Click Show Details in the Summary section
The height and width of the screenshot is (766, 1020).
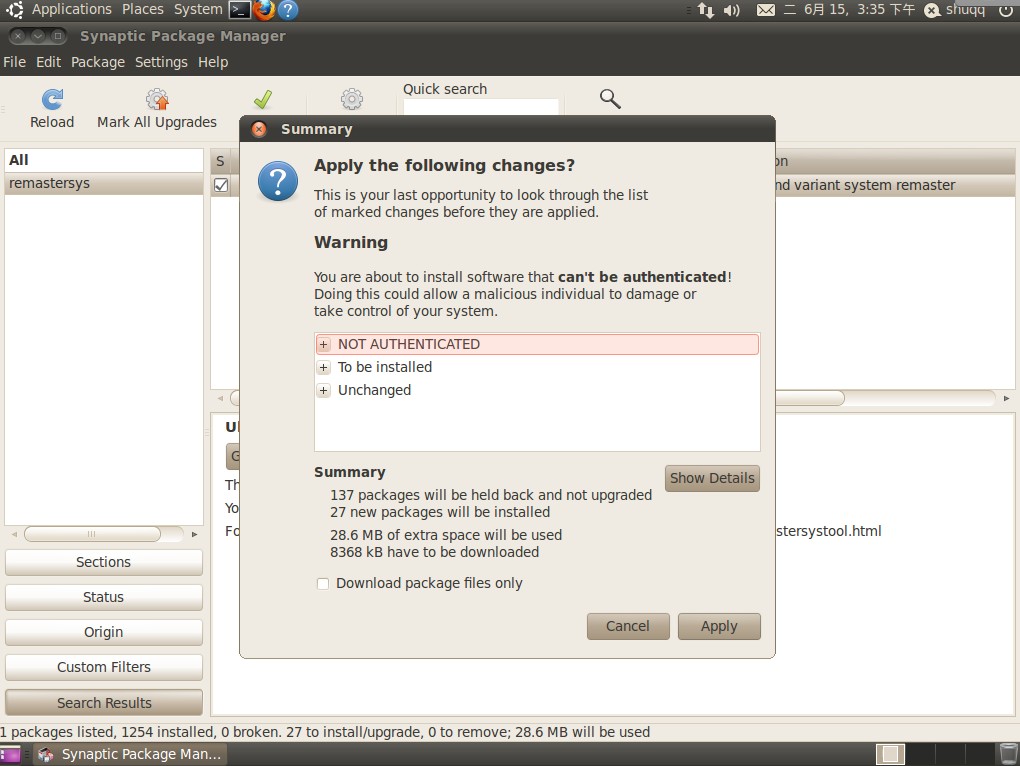coord(712,478)
